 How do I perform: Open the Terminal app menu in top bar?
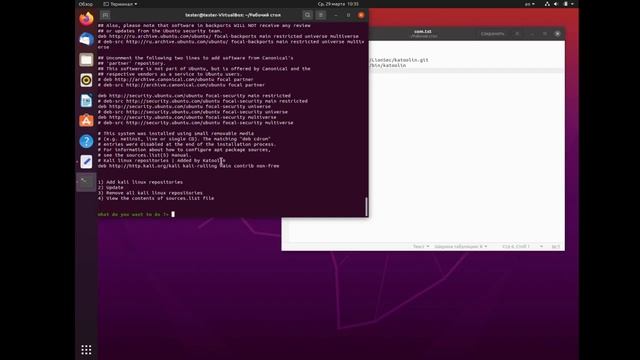pos(120,4)
